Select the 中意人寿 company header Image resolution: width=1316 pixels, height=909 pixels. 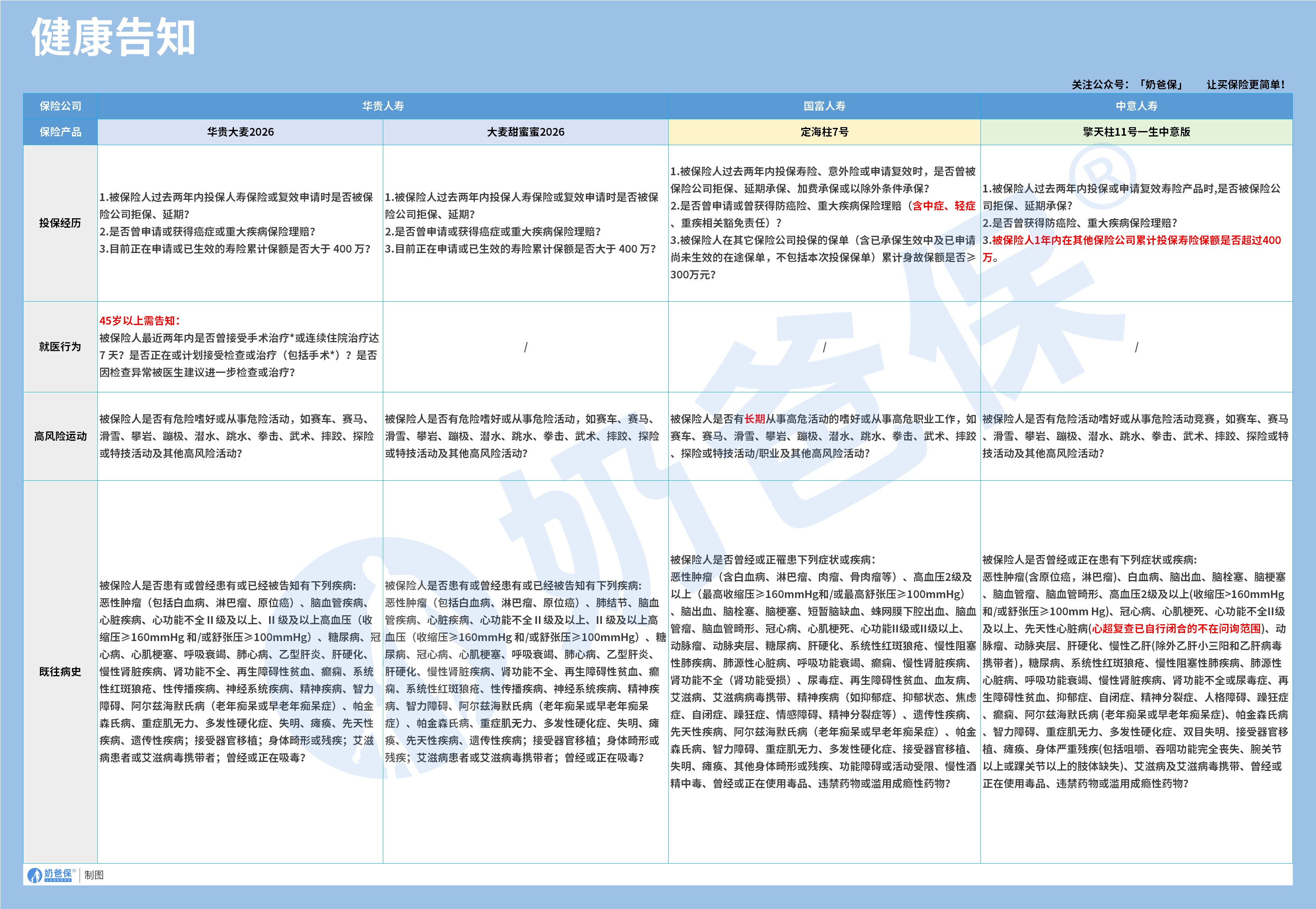coord(1136,106)
